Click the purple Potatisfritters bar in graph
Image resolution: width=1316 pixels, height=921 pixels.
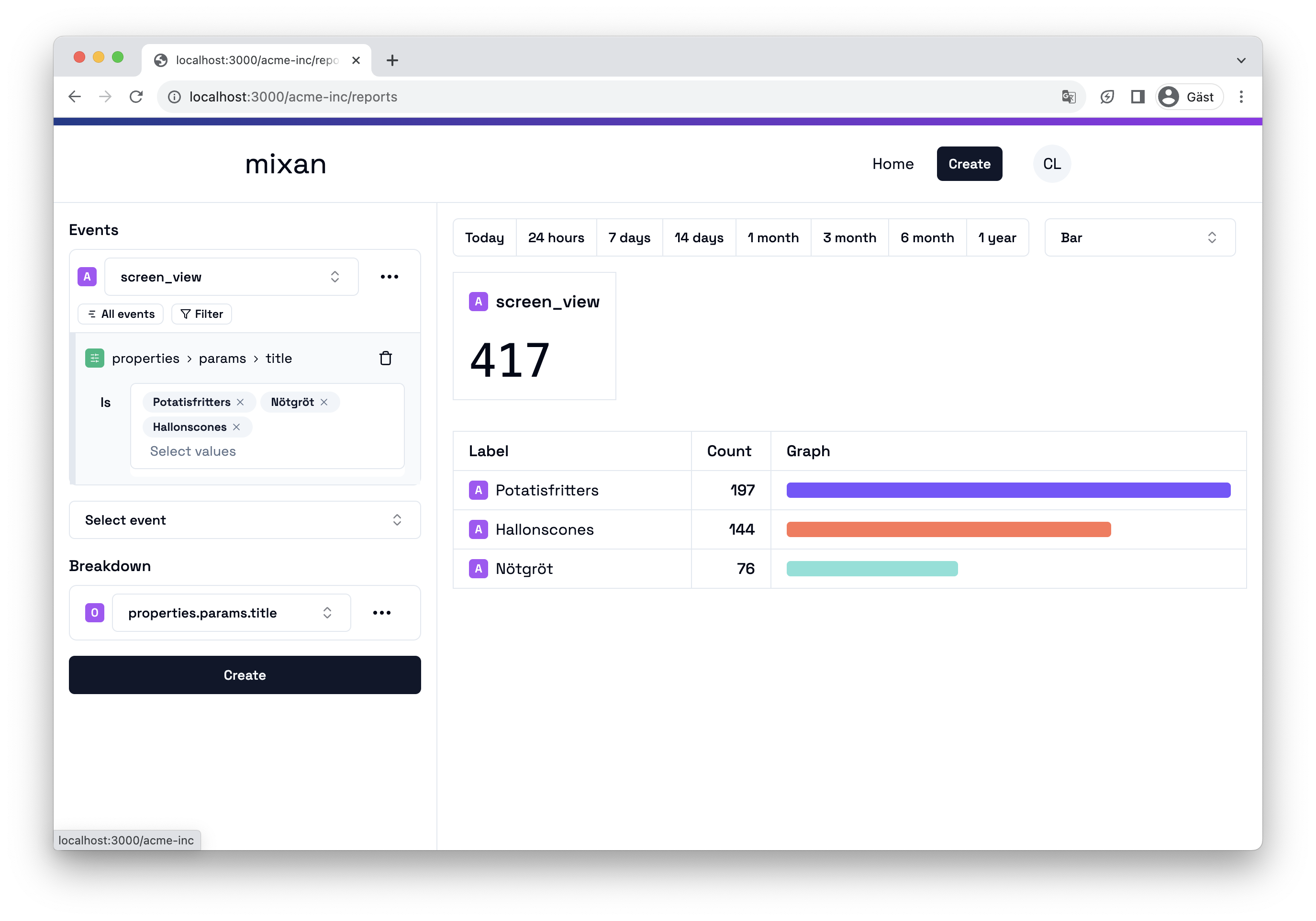(x=1008, y=490)
